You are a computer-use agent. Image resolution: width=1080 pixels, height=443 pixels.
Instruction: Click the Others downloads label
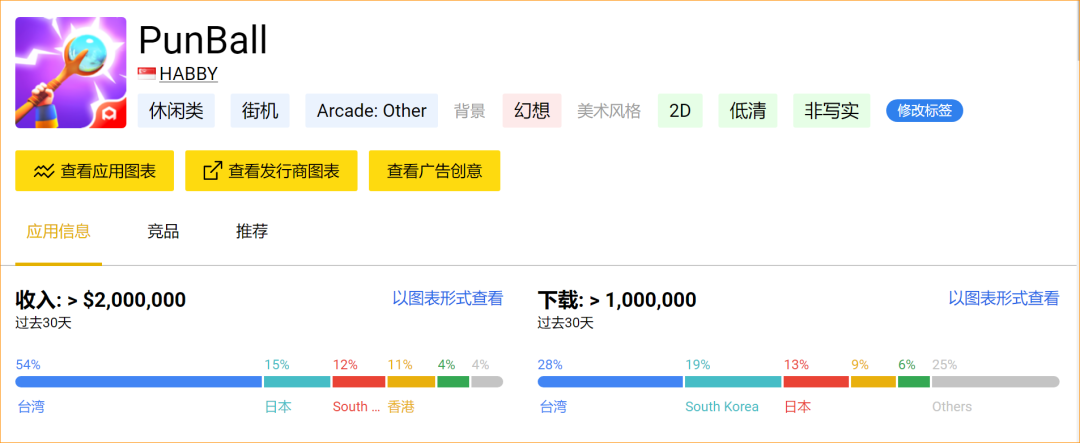[x=952, y=407]
